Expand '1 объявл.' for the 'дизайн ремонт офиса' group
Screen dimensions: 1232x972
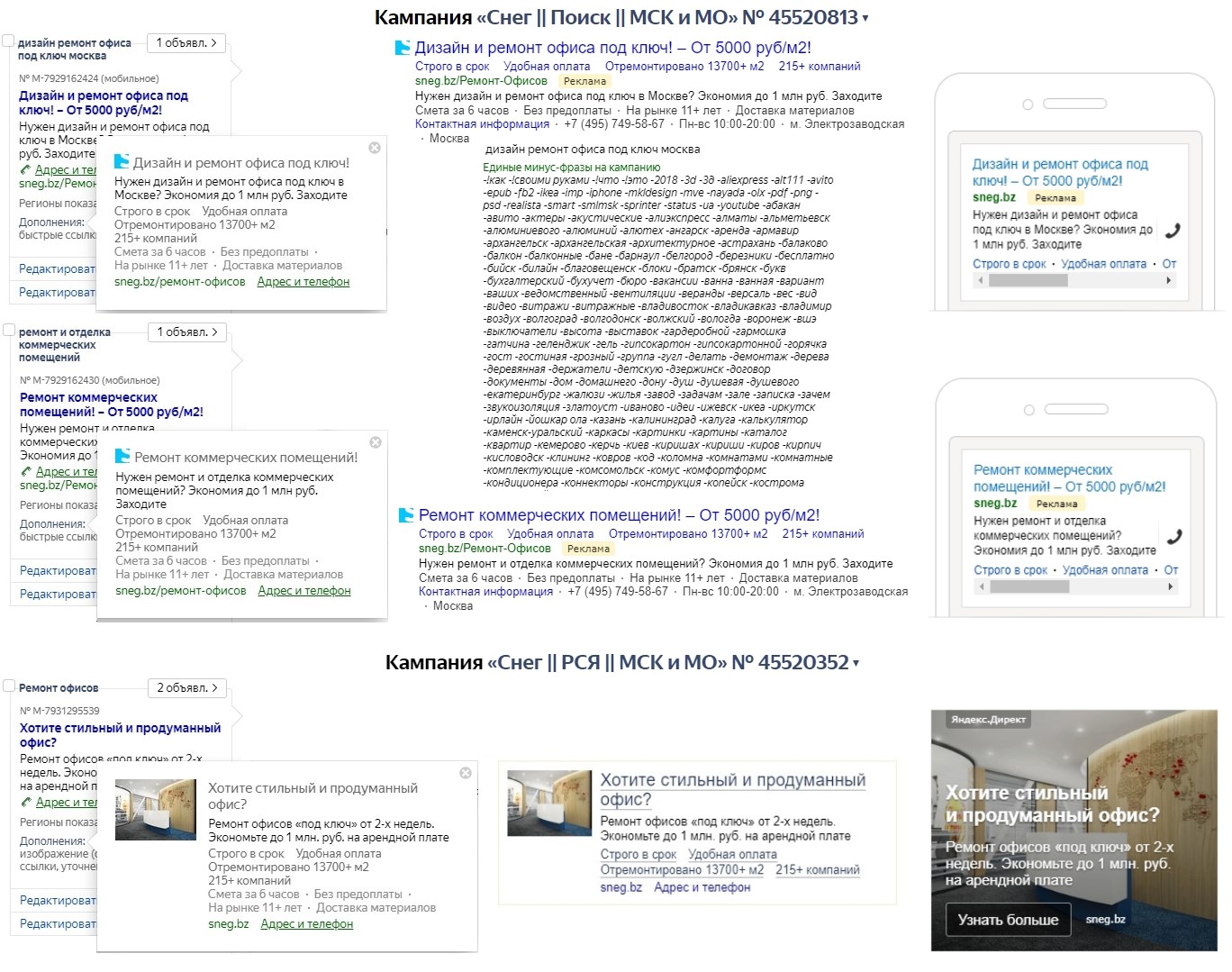(186, 43)
